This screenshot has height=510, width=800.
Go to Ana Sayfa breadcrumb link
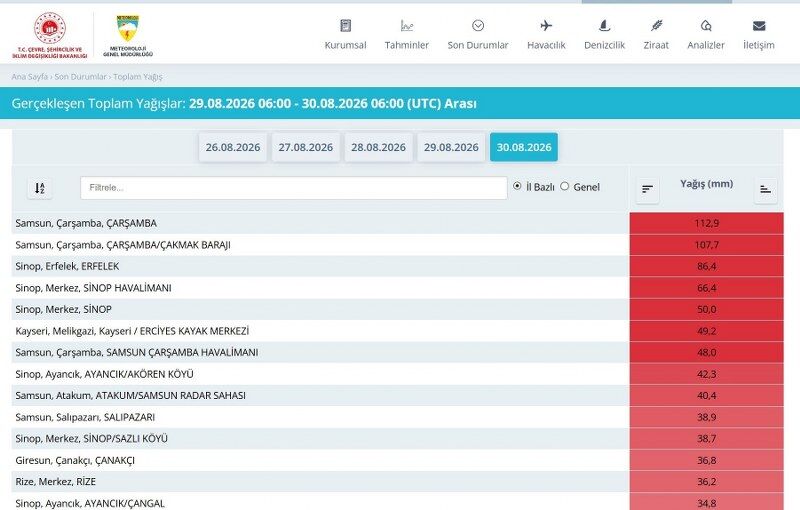pyautogui.click(x=30, y=76)
